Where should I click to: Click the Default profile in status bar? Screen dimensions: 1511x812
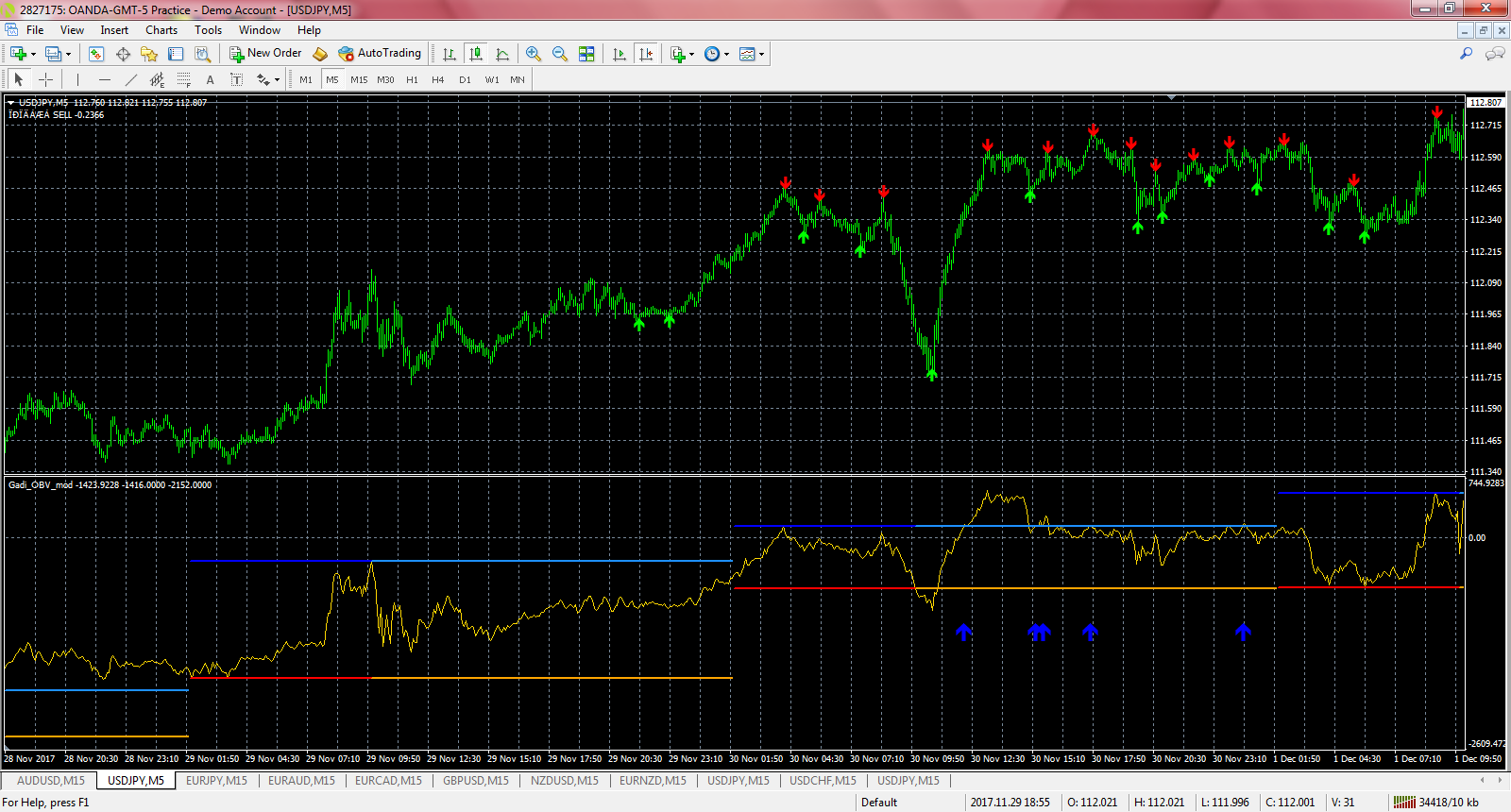(879, 803)
